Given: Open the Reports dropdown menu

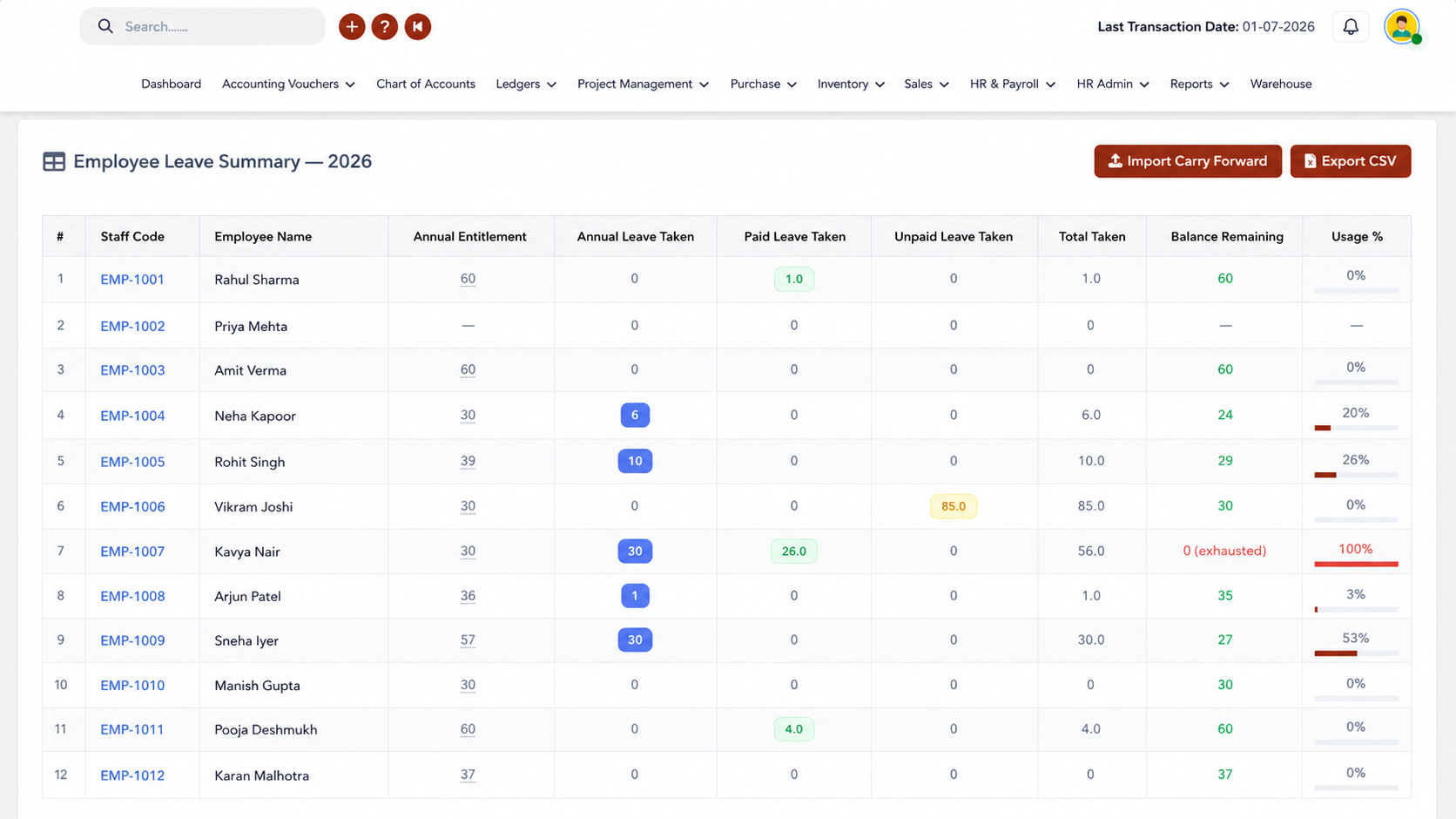Looking at the screenshot, I should click(x=1199, y=84).
